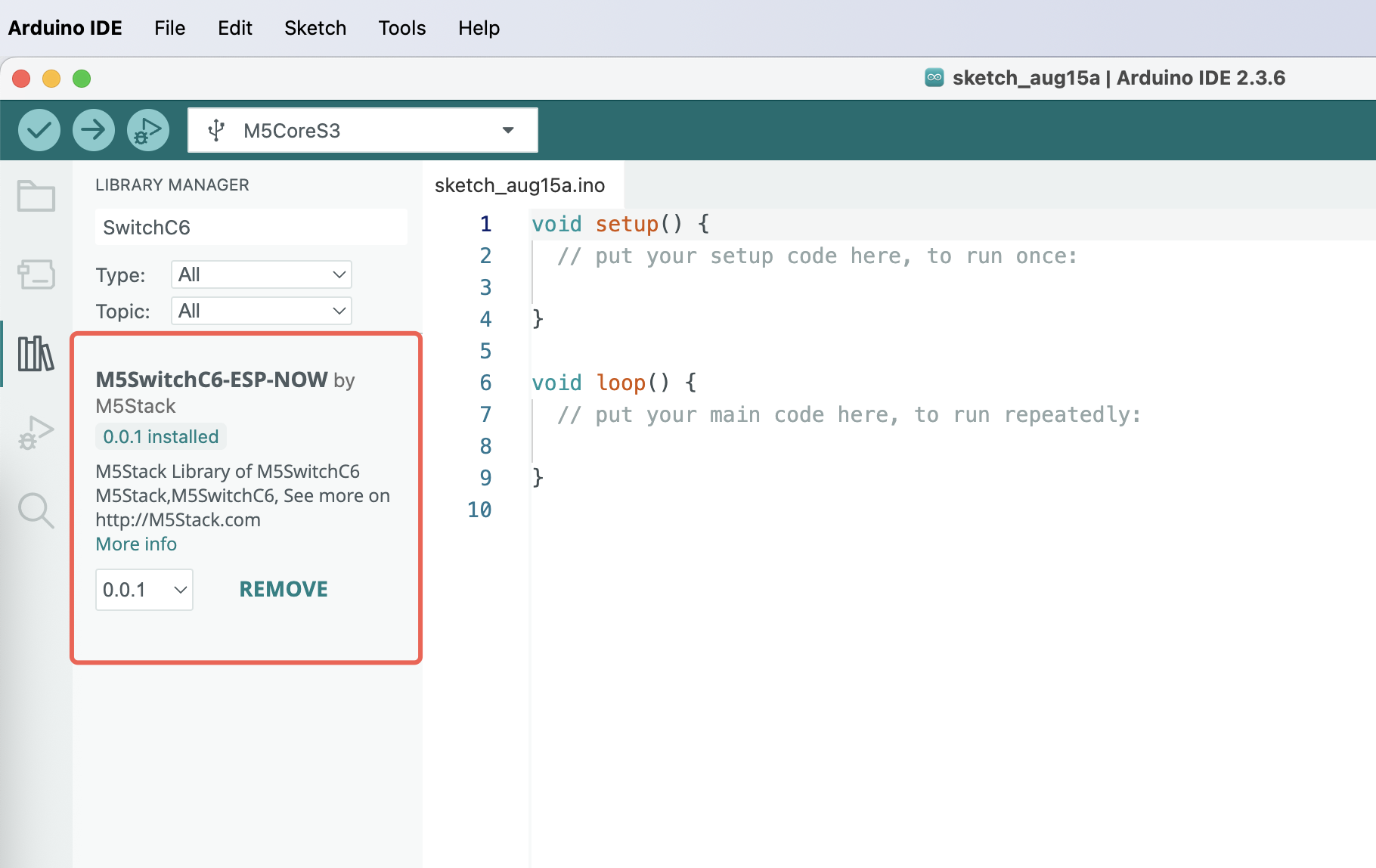Screen dimensions: 1376x868
Task: Click the closing brace on line 4
Action: pos(538,319)
